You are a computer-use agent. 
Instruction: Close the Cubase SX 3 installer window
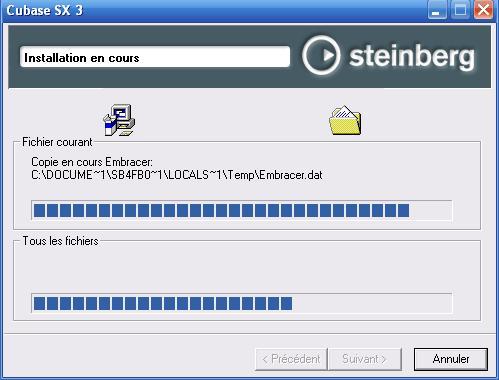coord(483,10)
